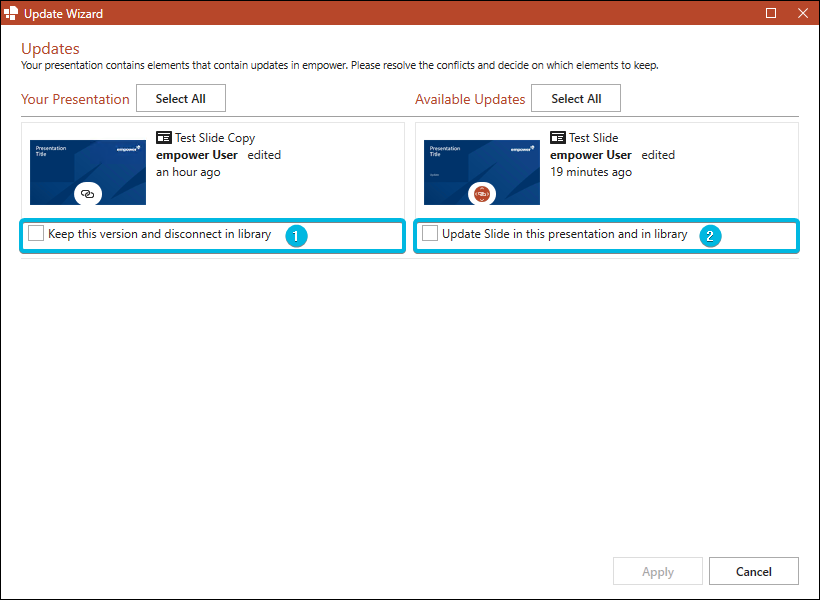Click the 'Available Updates' heading
Viewport: 820px width, 600px height.
tap(470, 99)
